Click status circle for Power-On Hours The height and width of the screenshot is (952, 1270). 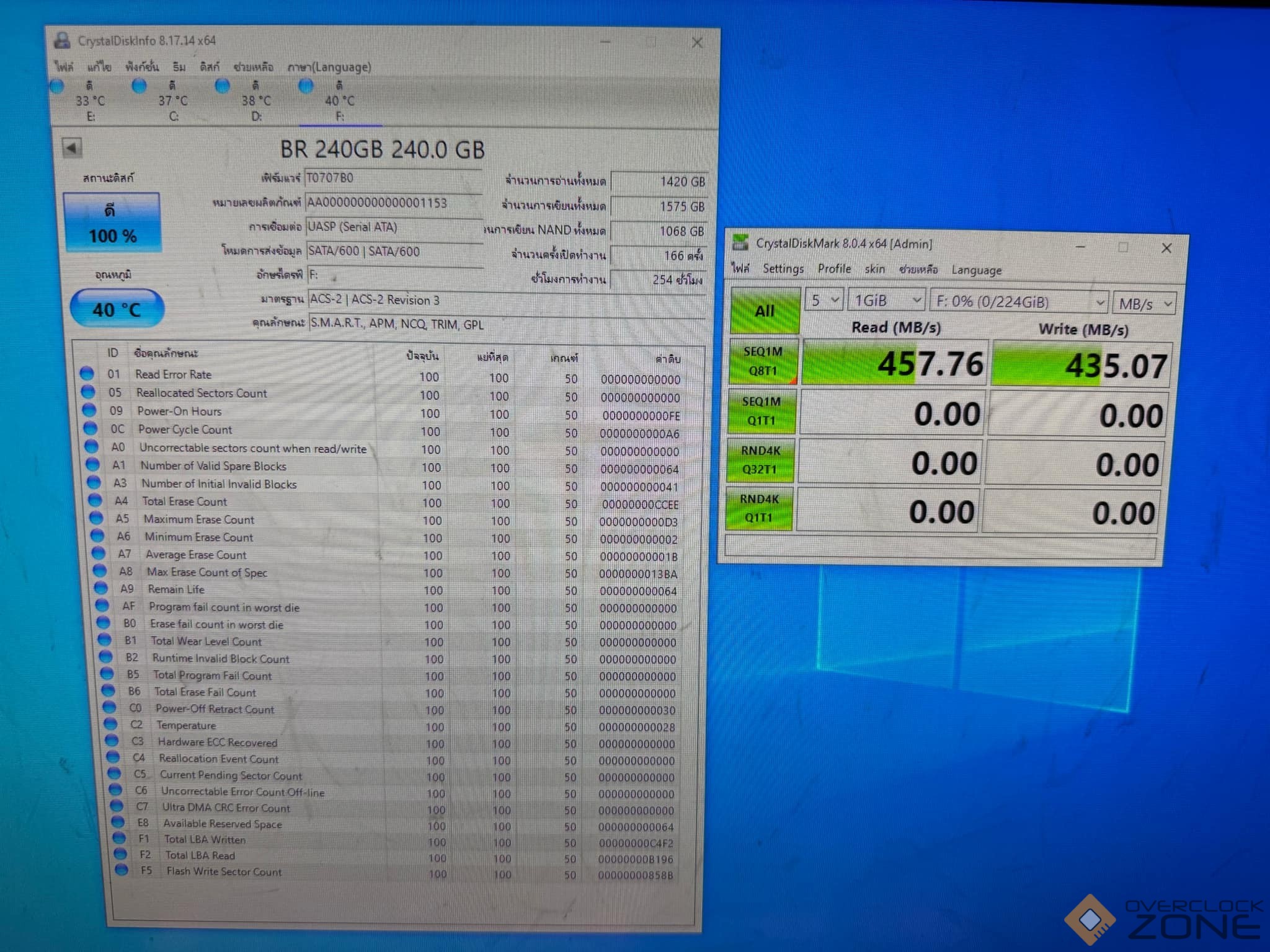89,410
